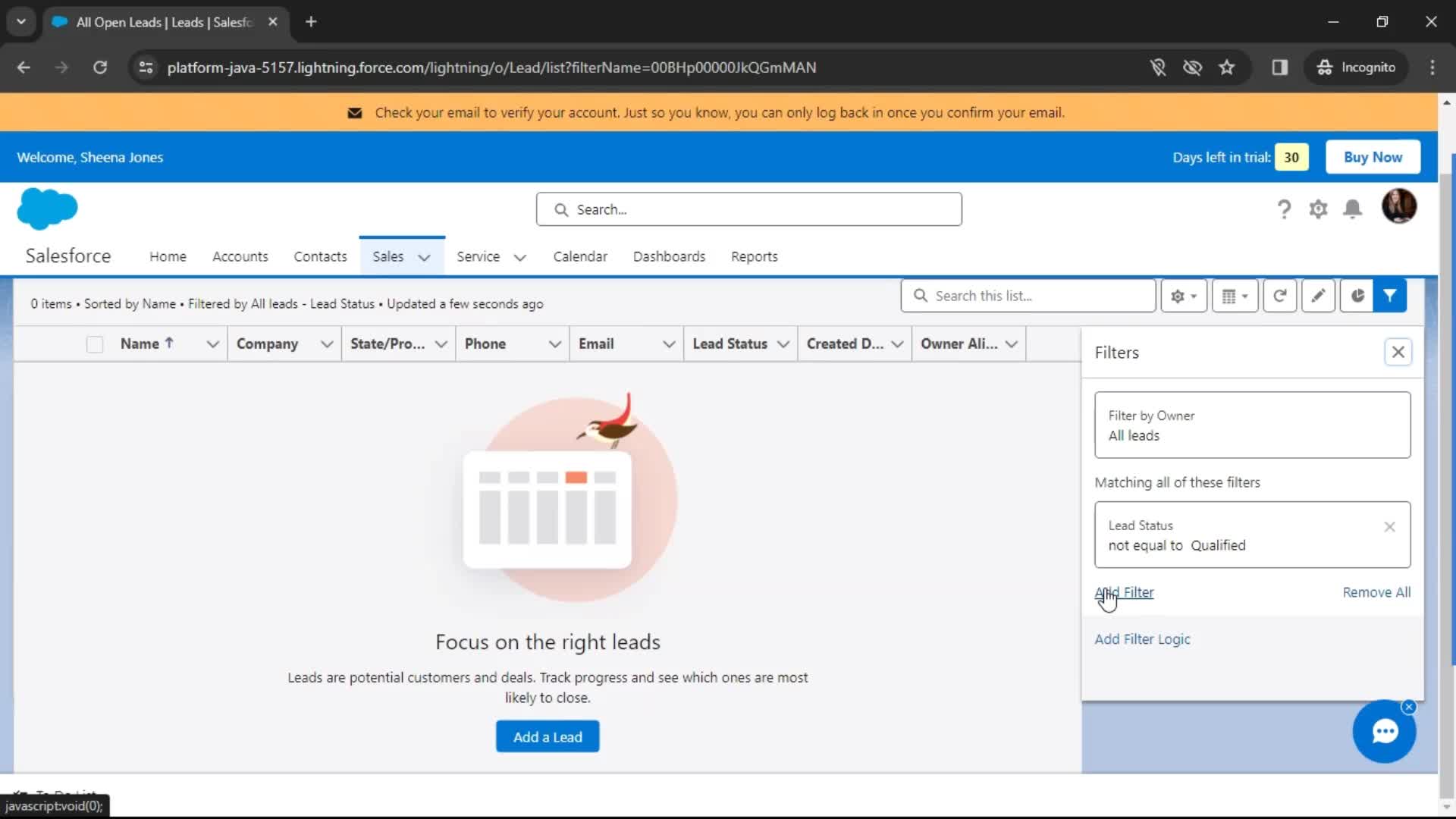This screenshot has height=819, width=1456.
Task: Expand the Email column dropdown
Action: pos(669,344)
